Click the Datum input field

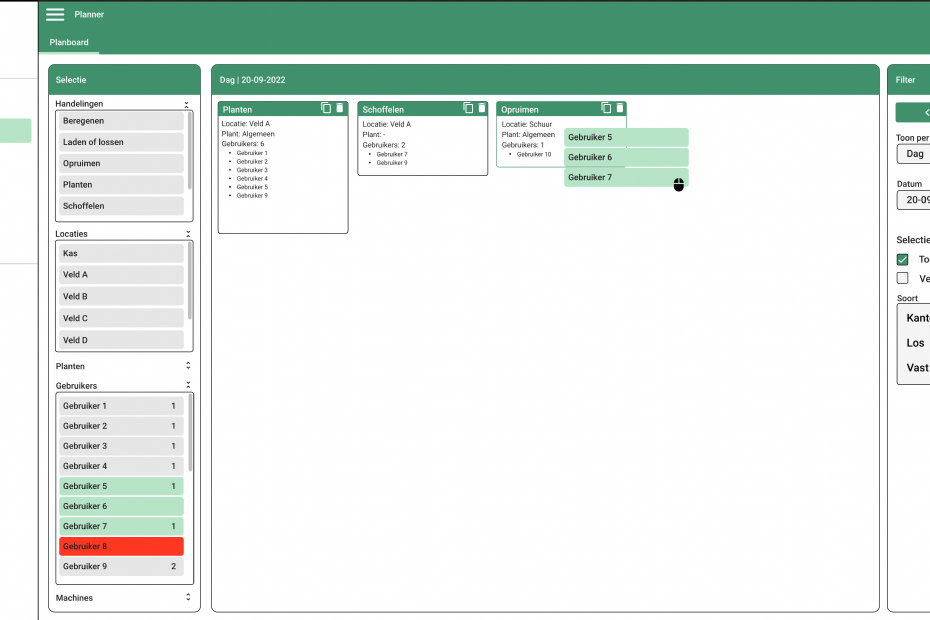point(914,200)
